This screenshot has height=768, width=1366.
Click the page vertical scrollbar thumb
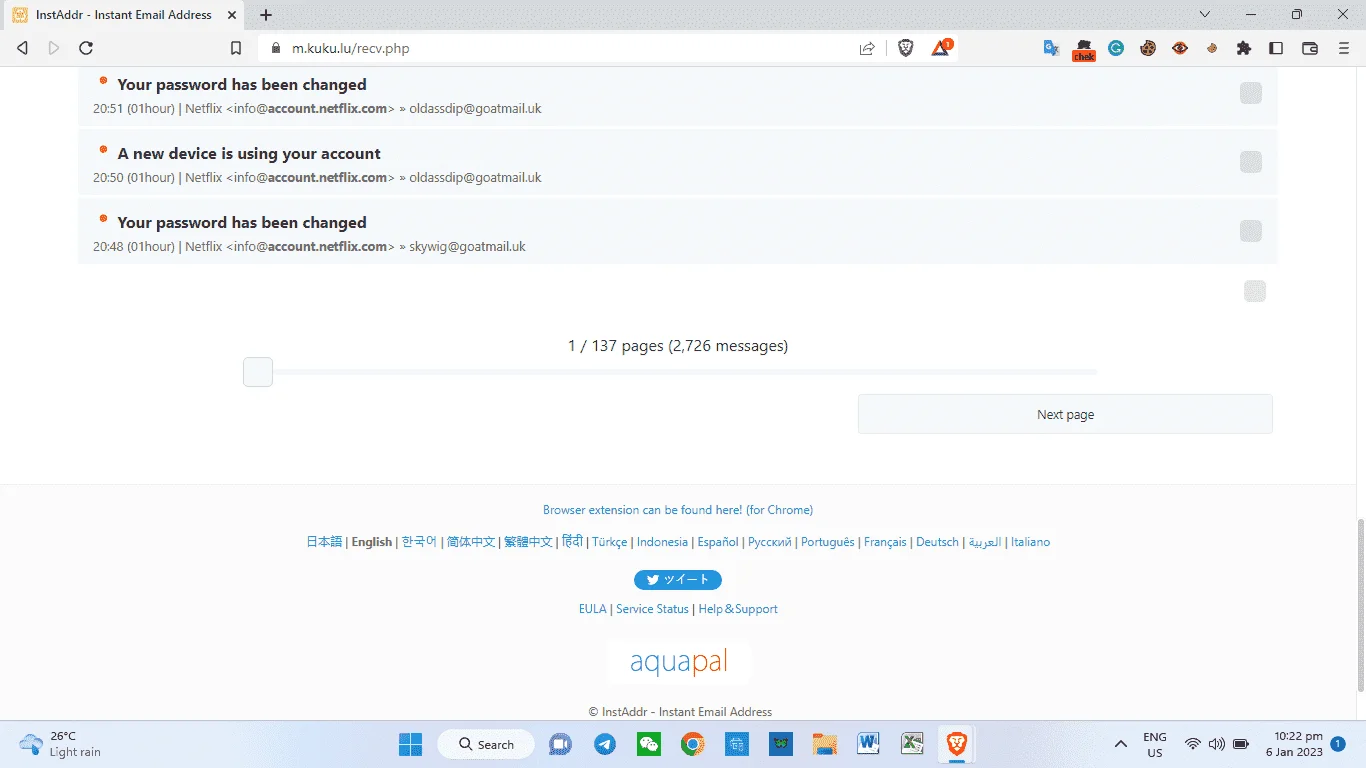pos(1359,605)
